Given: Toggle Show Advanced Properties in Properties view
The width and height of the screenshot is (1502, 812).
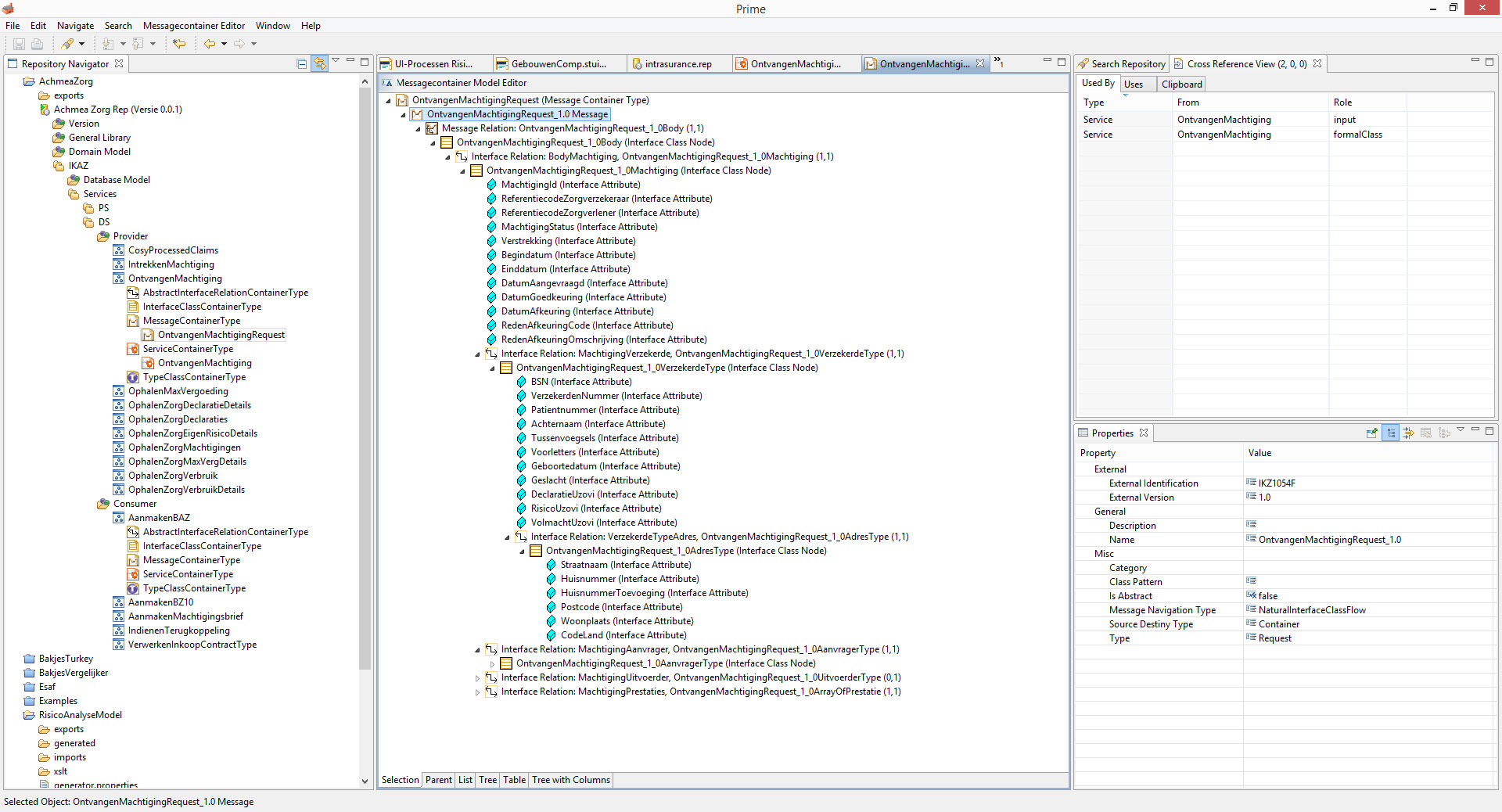Looking at the screenshot, I should [1408, 433].
